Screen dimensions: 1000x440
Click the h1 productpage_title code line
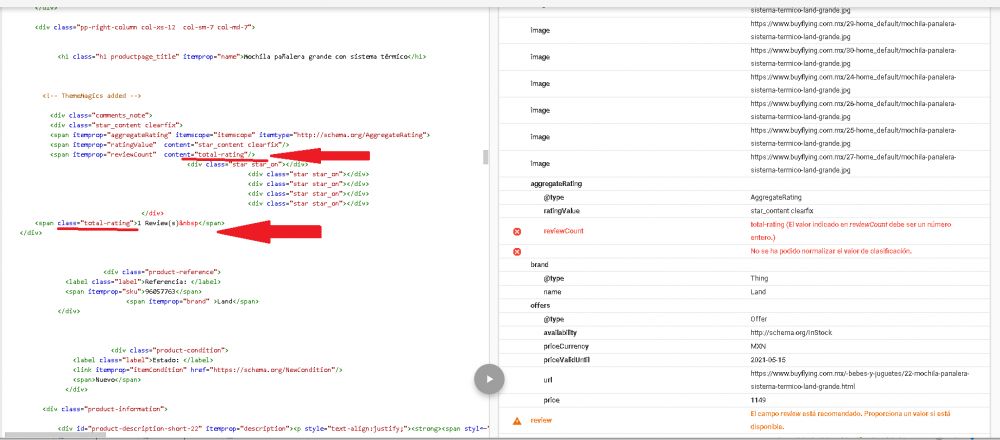(x=241, y=57)
